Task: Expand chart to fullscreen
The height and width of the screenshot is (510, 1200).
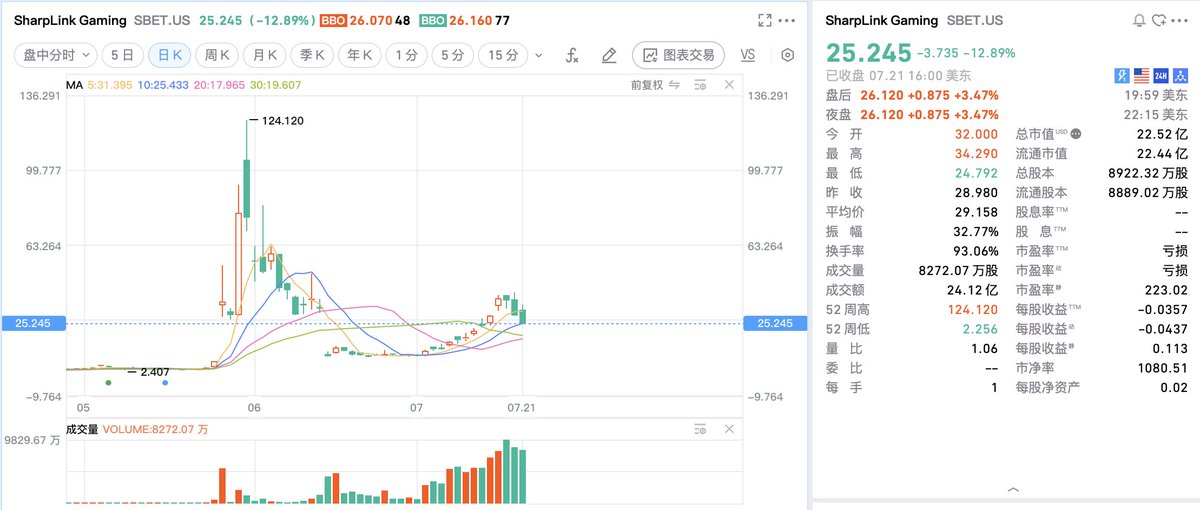Action: pyautogui.click(x=765, y=20)
